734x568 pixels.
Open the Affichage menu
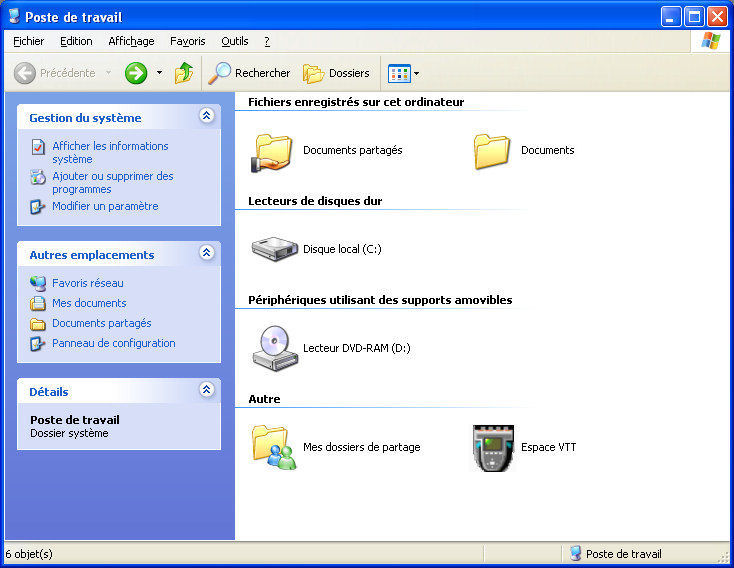[x=132, y=41]
